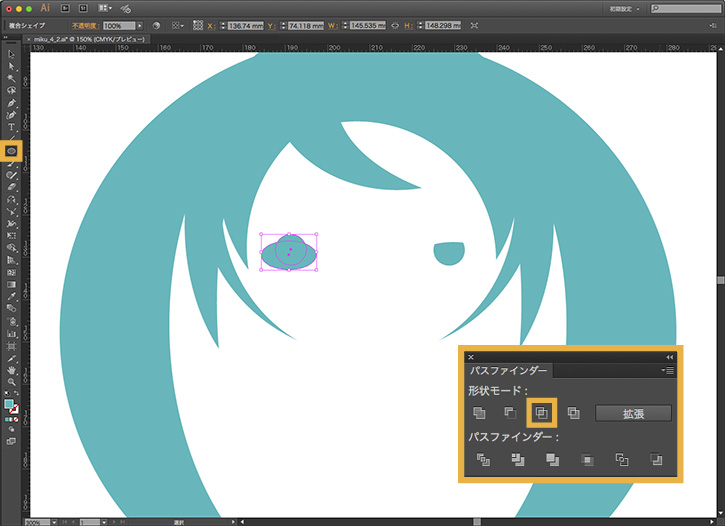Change the screen mode button

click(x=11, y=441)
